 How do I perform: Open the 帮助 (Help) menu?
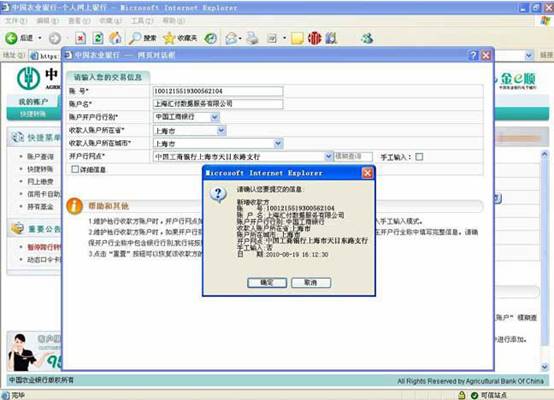tap(173, 21)
